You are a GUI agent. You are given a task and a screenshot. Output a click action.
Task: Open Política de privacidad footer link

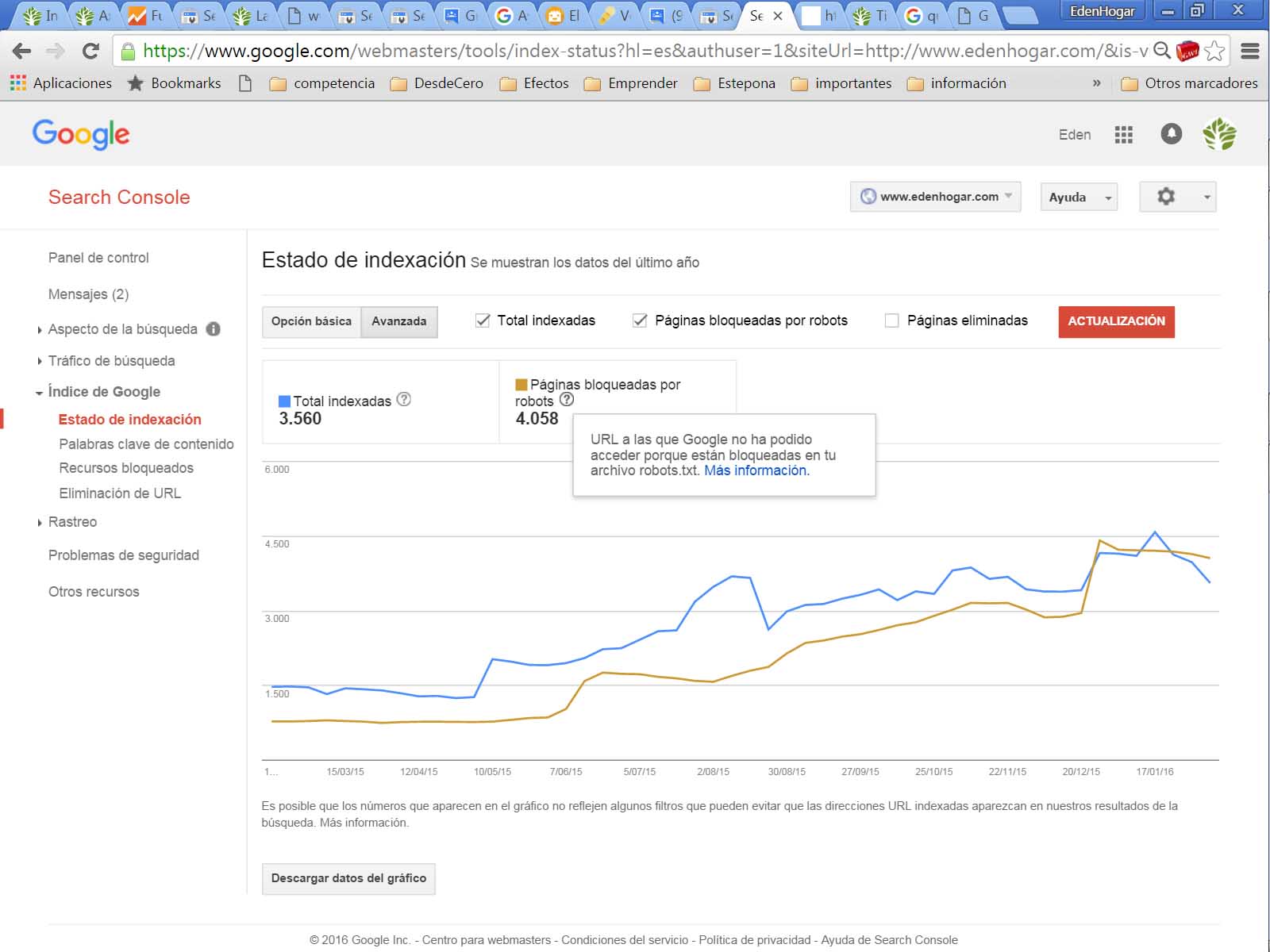(x=755, y=940)
